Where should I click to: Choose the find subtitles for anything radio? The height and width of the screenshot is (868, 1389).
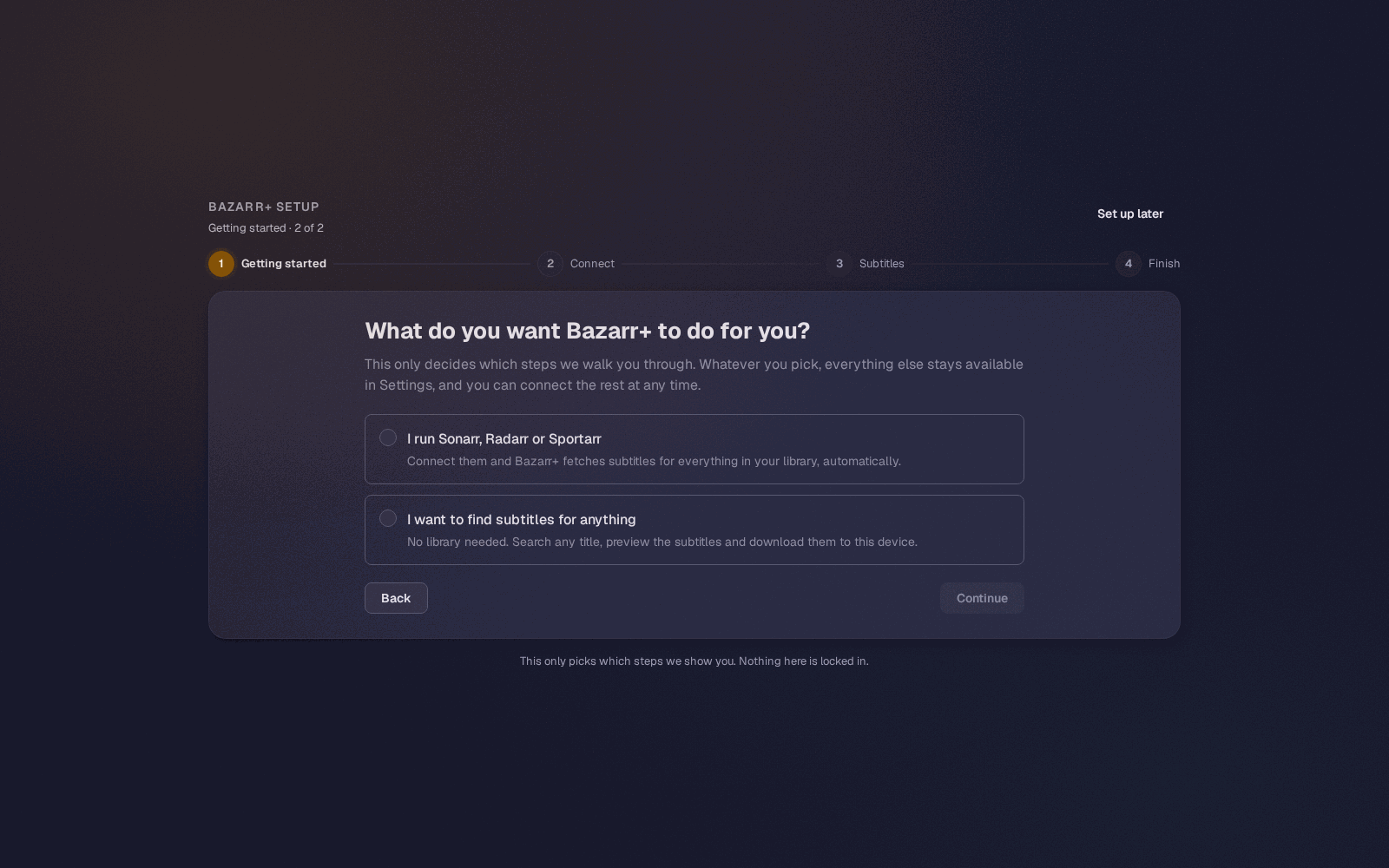[388, 519]
